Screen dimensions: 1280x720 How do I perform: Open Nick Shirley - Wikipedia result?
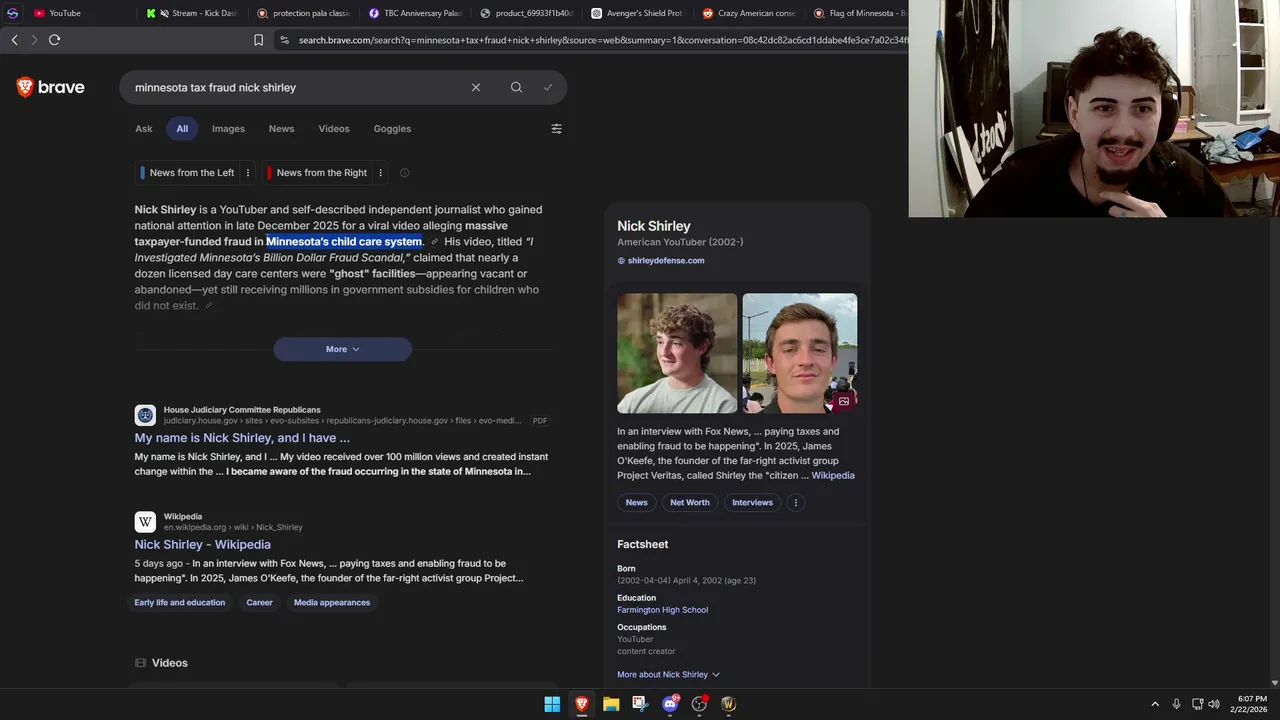pos(203,545)
